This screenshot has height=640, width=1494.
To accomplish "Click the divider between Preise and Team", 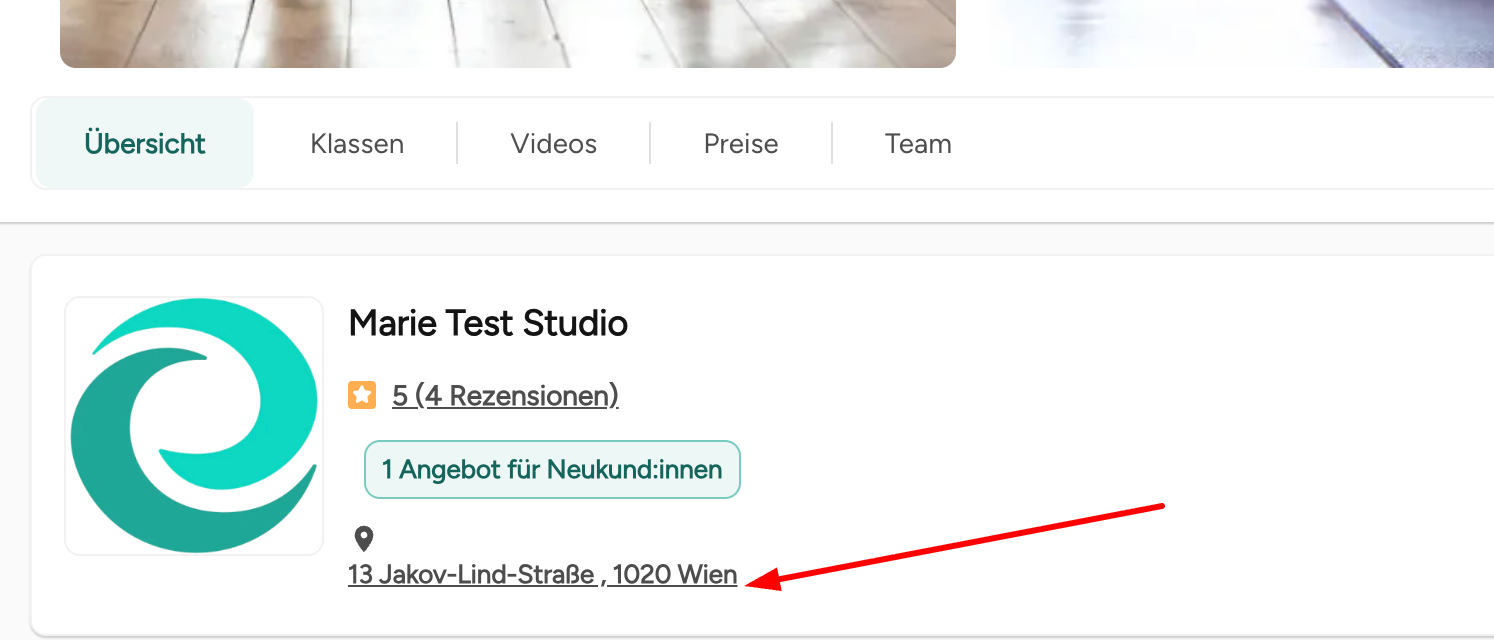I will coord(832,144).
